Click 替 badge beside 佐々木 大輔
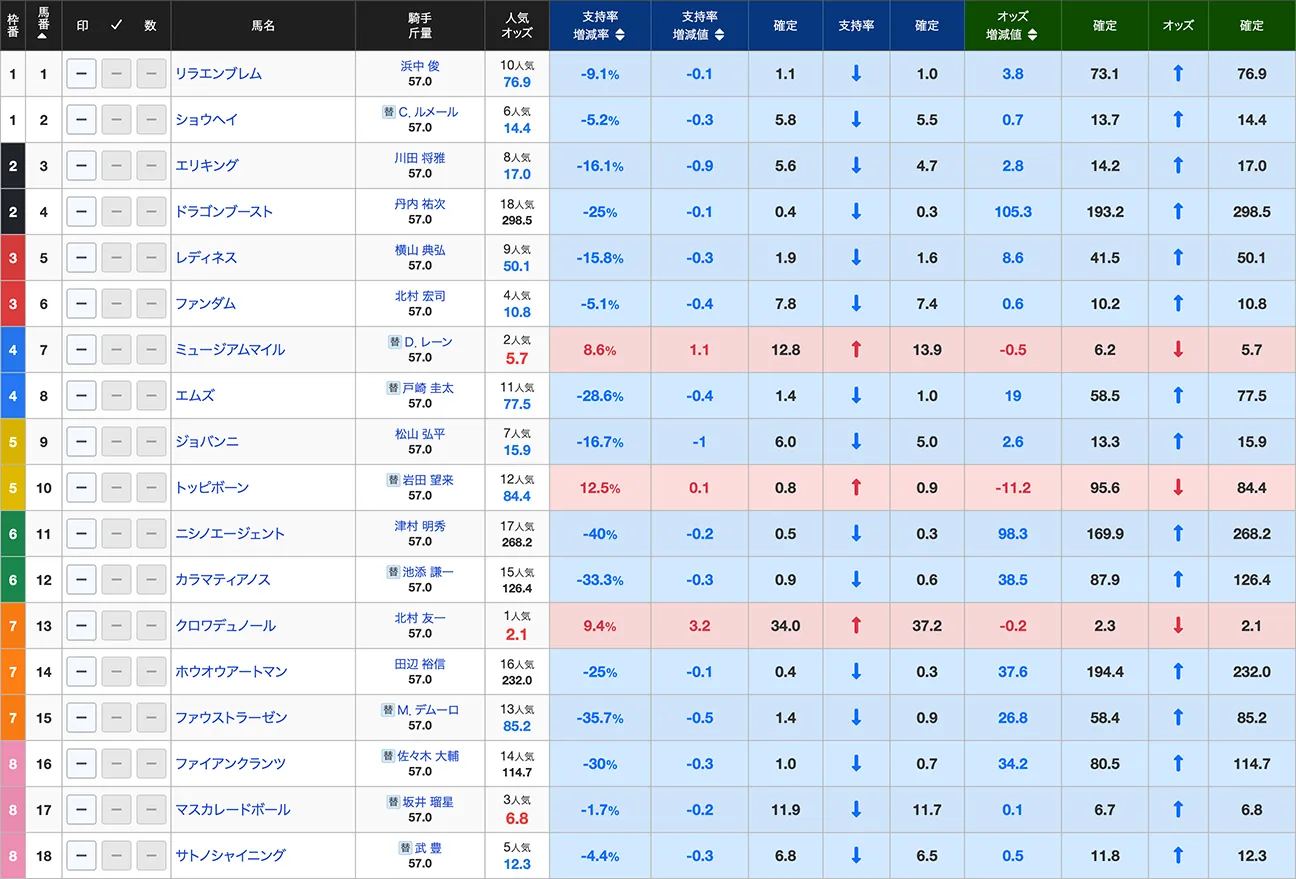Screen dimensions: 1296x879 click(x=387, y=756)
